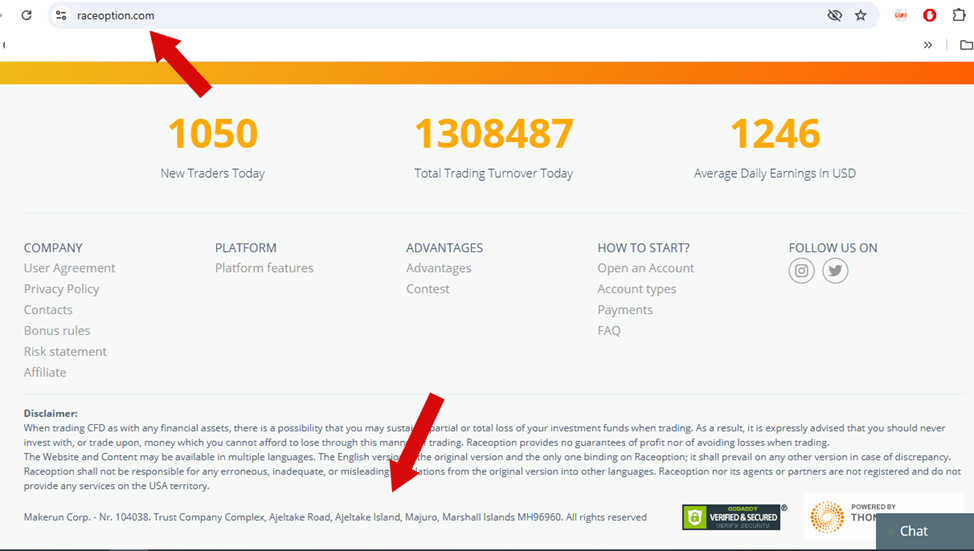The height and width of the screenshot is (551, 974).
Task: Open the Affiliate link
Action: tap(45, 372)
